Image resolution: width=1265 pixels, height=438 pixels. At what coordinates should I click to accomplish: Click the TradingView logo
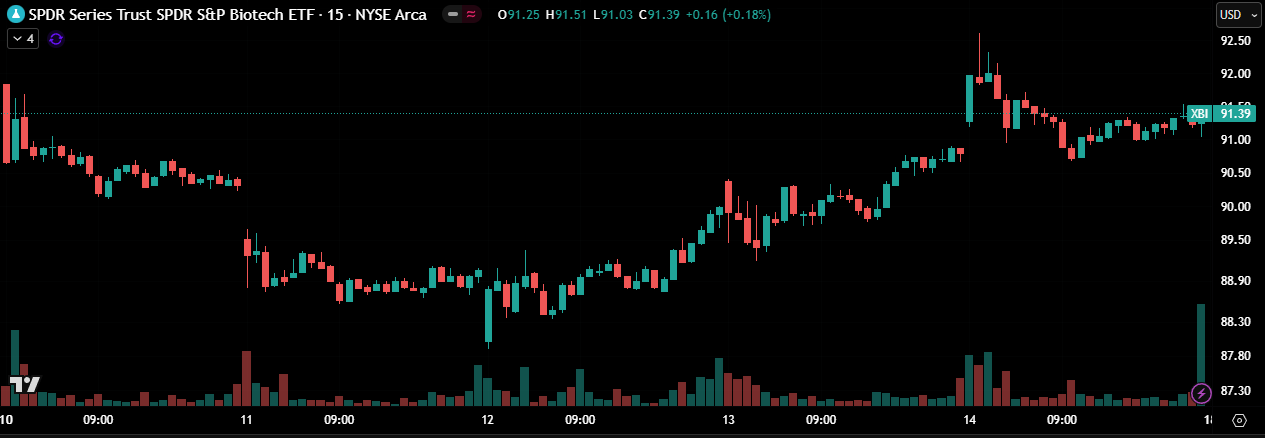pos(25,384)
